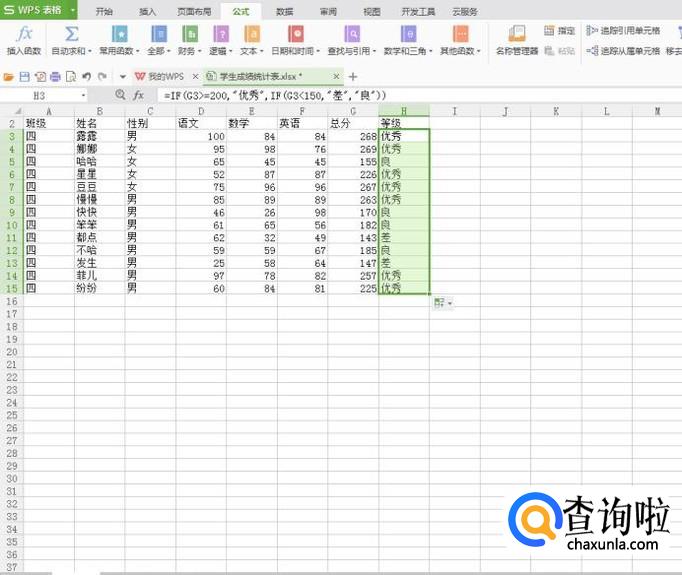Select the 等级 header cell
This screenshot has width=682, height=575.
(404, 123)
